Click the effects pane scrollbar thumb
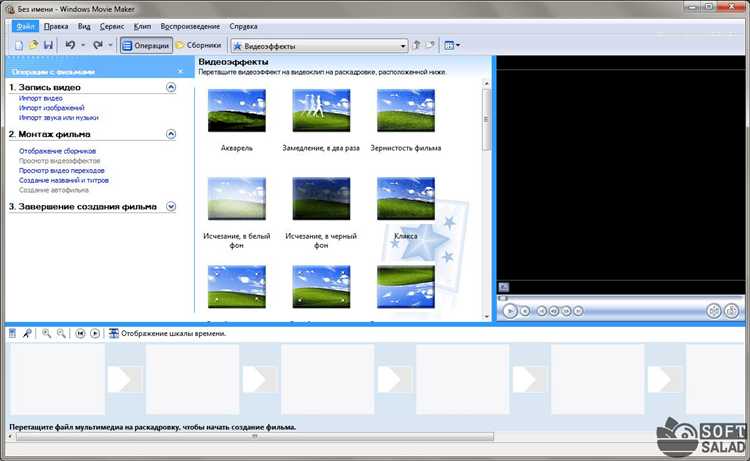750x461 pixels. point(486,120)
